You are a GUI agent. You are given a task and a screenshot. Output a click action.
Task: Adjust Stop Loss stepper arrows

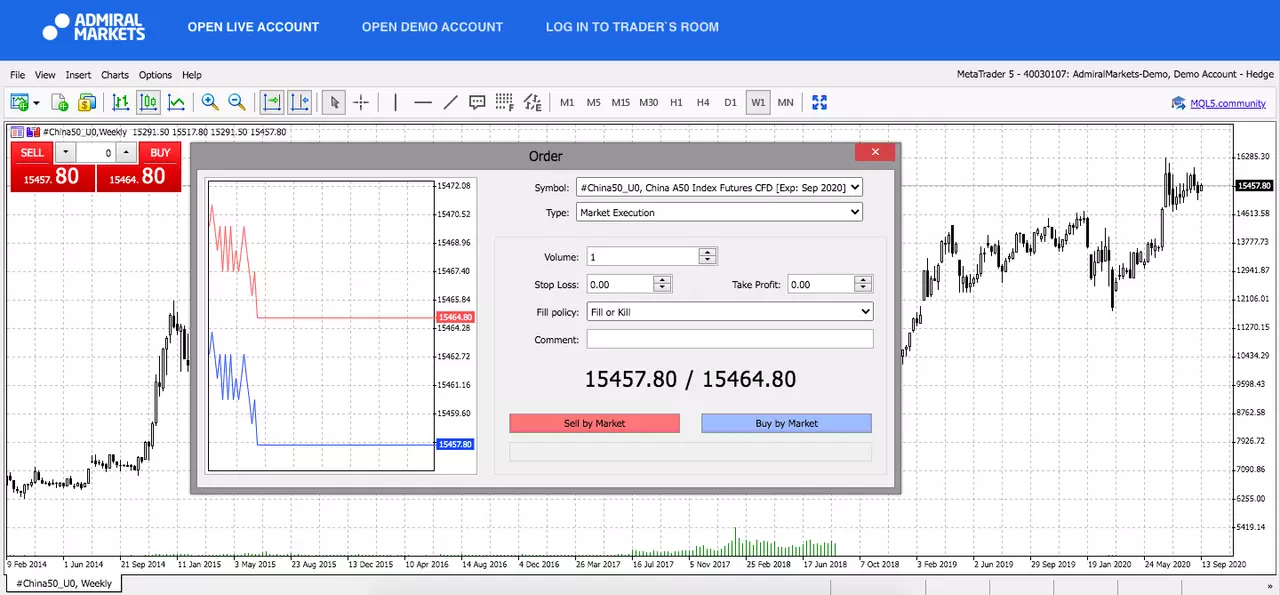[662, 285]
